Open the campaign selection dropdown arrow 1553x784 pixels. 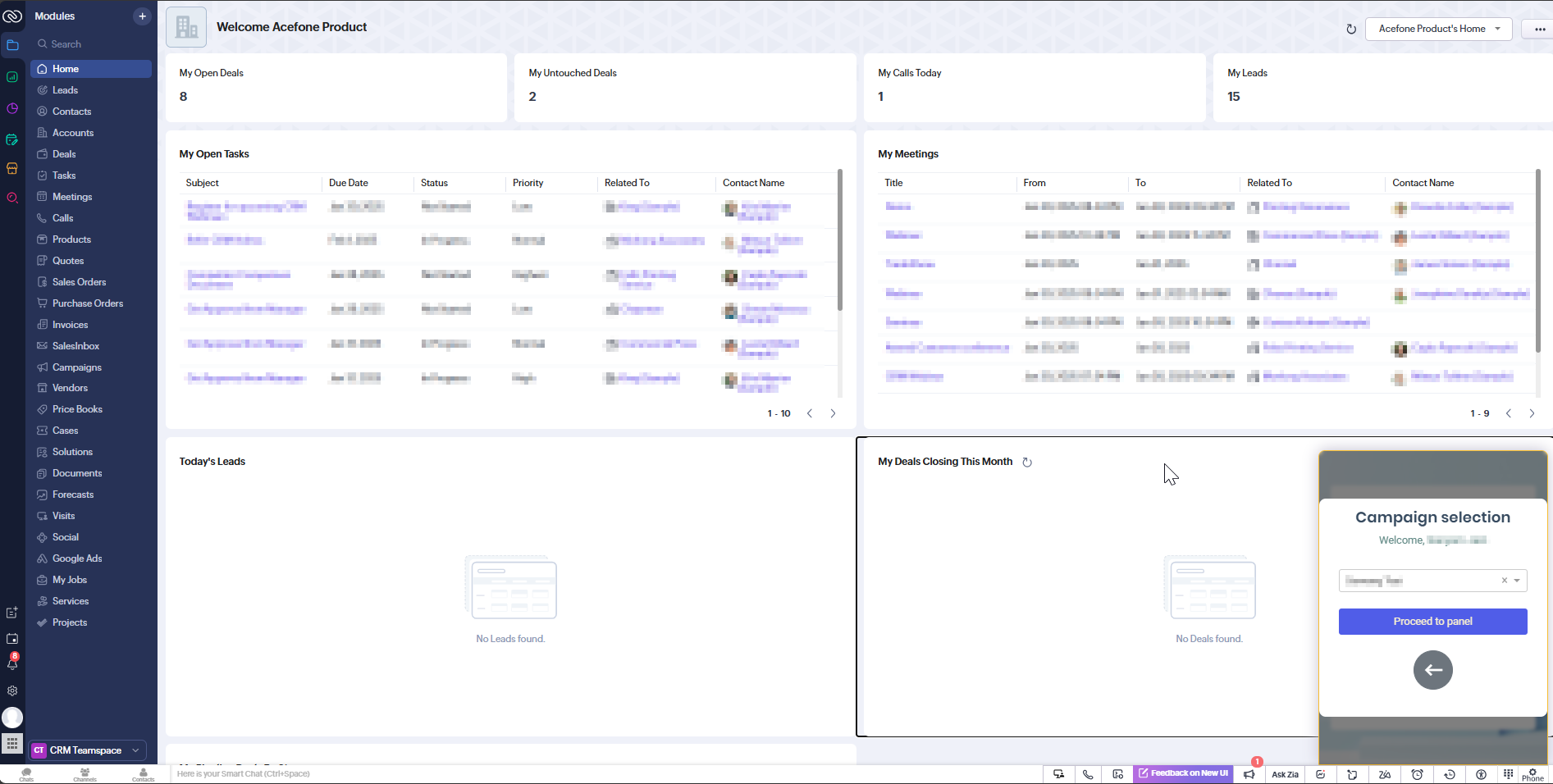(1517, 581)
